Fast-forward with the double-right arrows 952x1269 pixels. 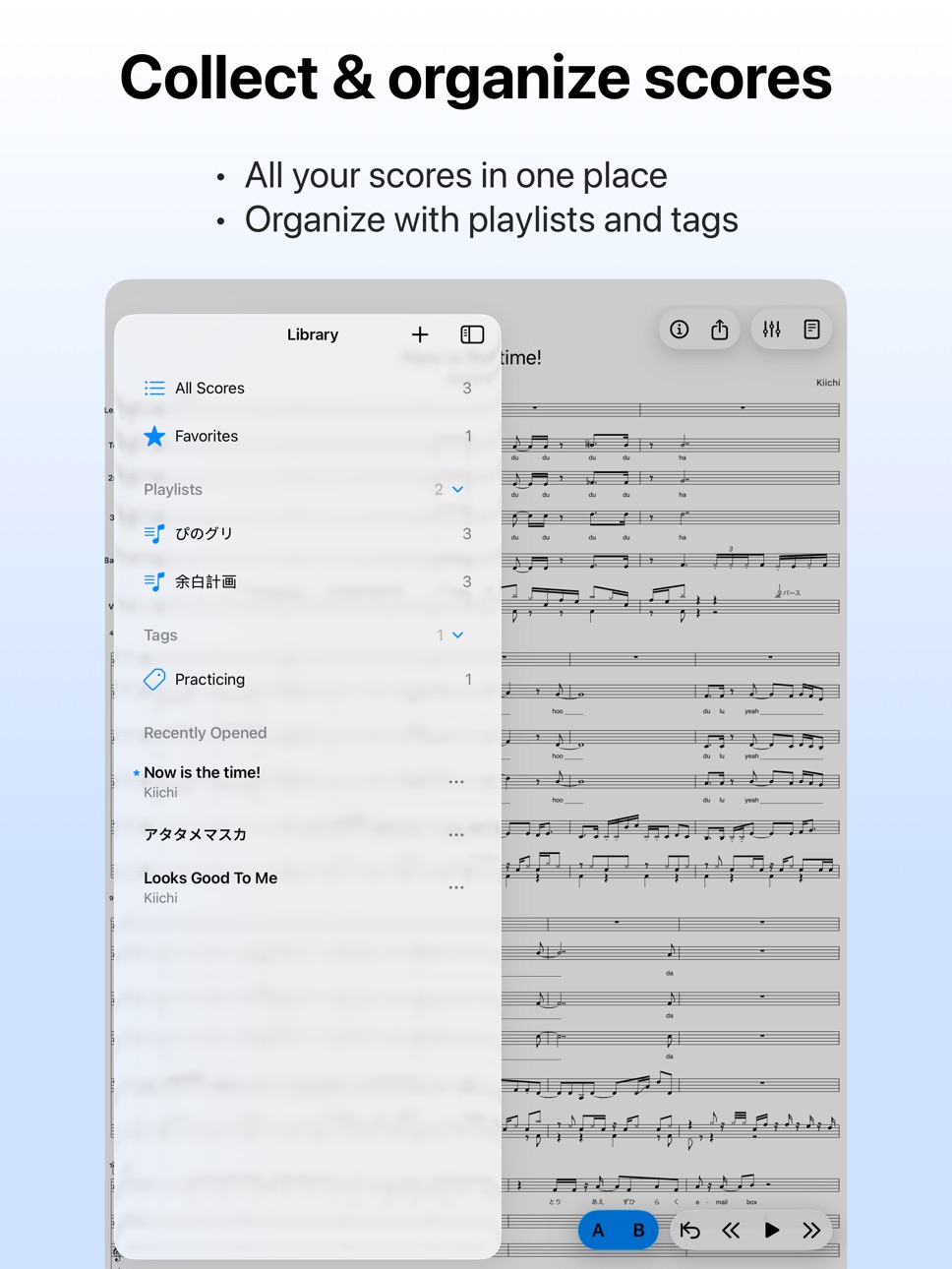click(811, 1231)
